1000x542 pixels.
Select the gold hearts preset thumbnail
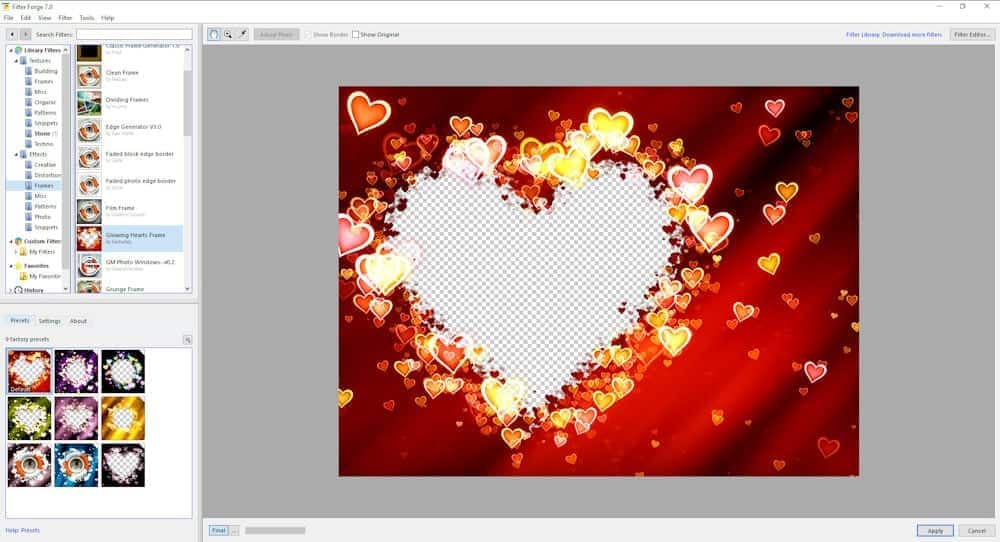coord(123,418)
